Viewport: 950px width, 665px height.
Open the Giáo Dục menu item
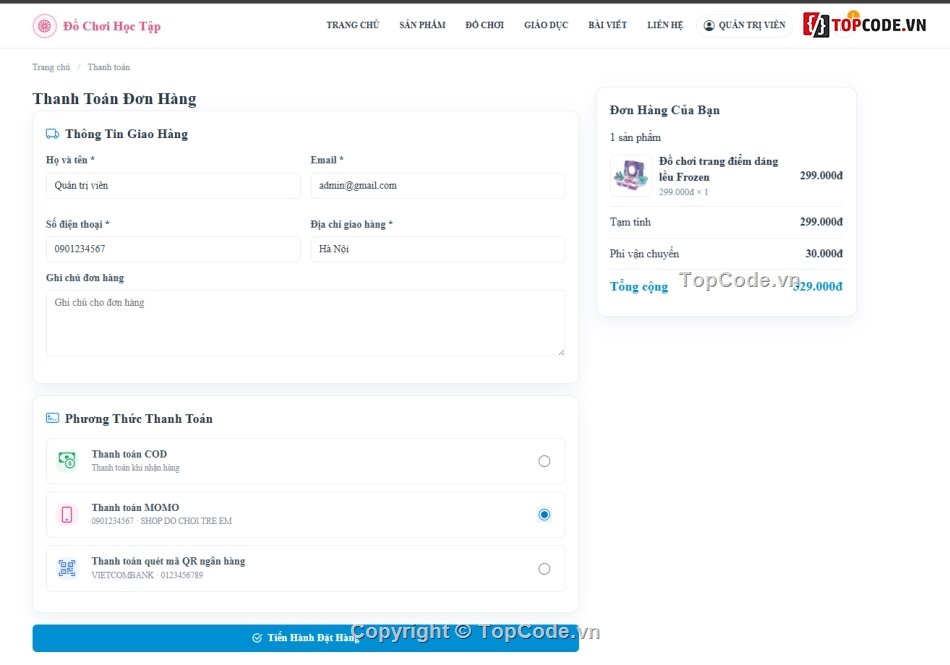click(546, 25)
